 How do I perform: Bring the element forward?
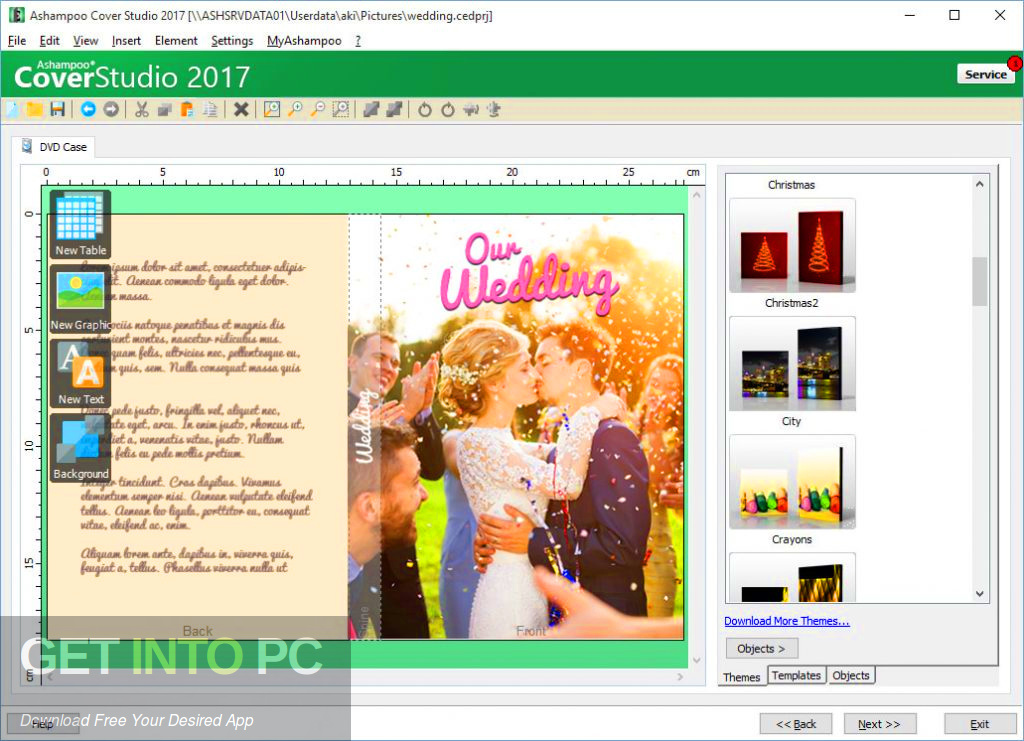click(x=371, y=110)
